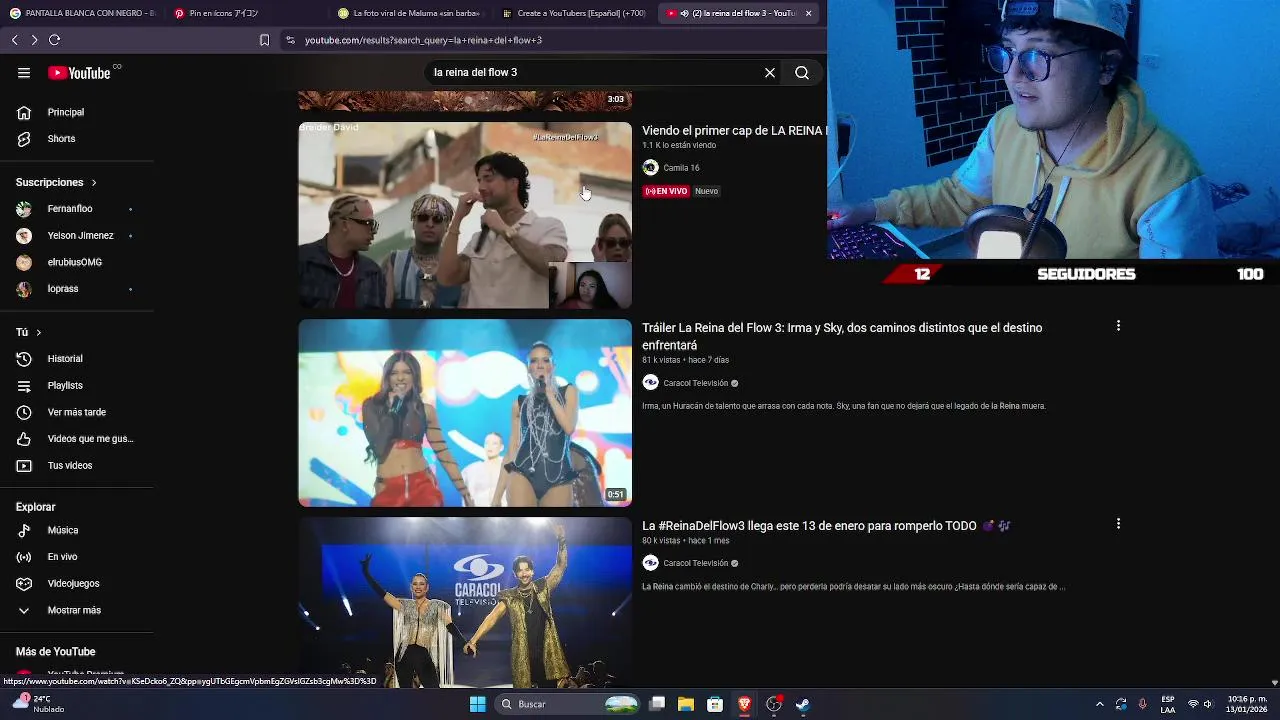
Task: Switch to La foto viral de Maluma tab
Action: [x=410, y=13]
